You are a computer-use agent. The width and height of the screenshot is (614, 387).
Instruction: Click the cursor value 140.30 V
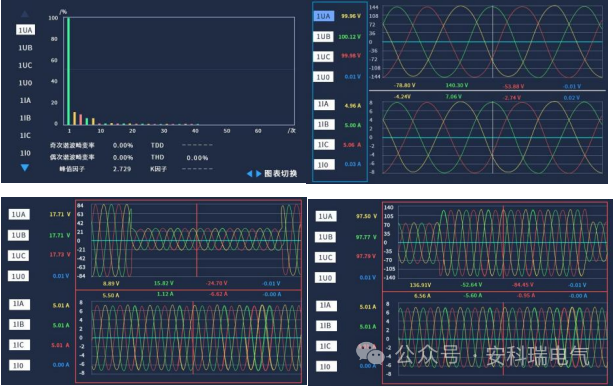click(457, 85)
